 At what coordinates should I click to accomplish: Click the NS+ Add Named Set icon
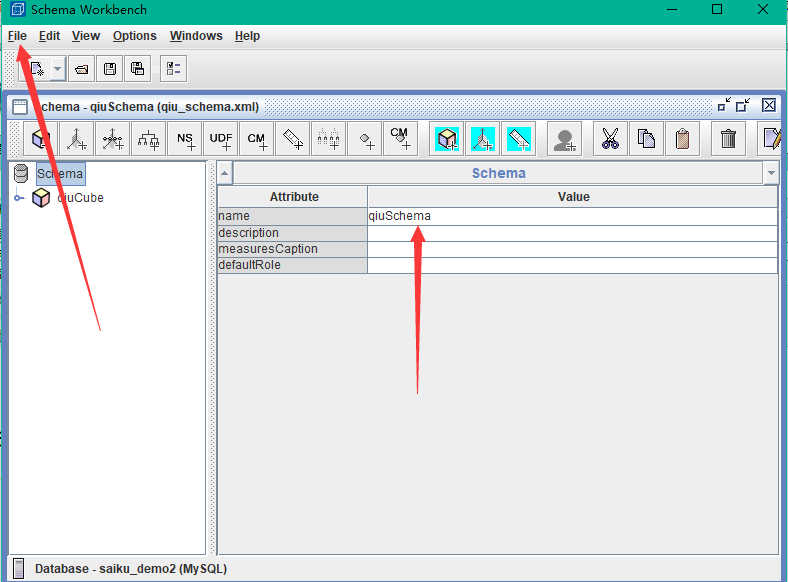pyautogui.click(x=184, y=139)
